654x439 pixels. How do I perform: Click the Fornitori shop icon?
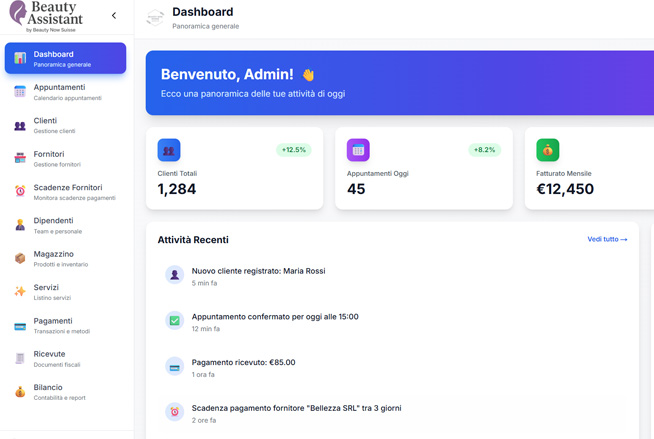tap(20, 158)
